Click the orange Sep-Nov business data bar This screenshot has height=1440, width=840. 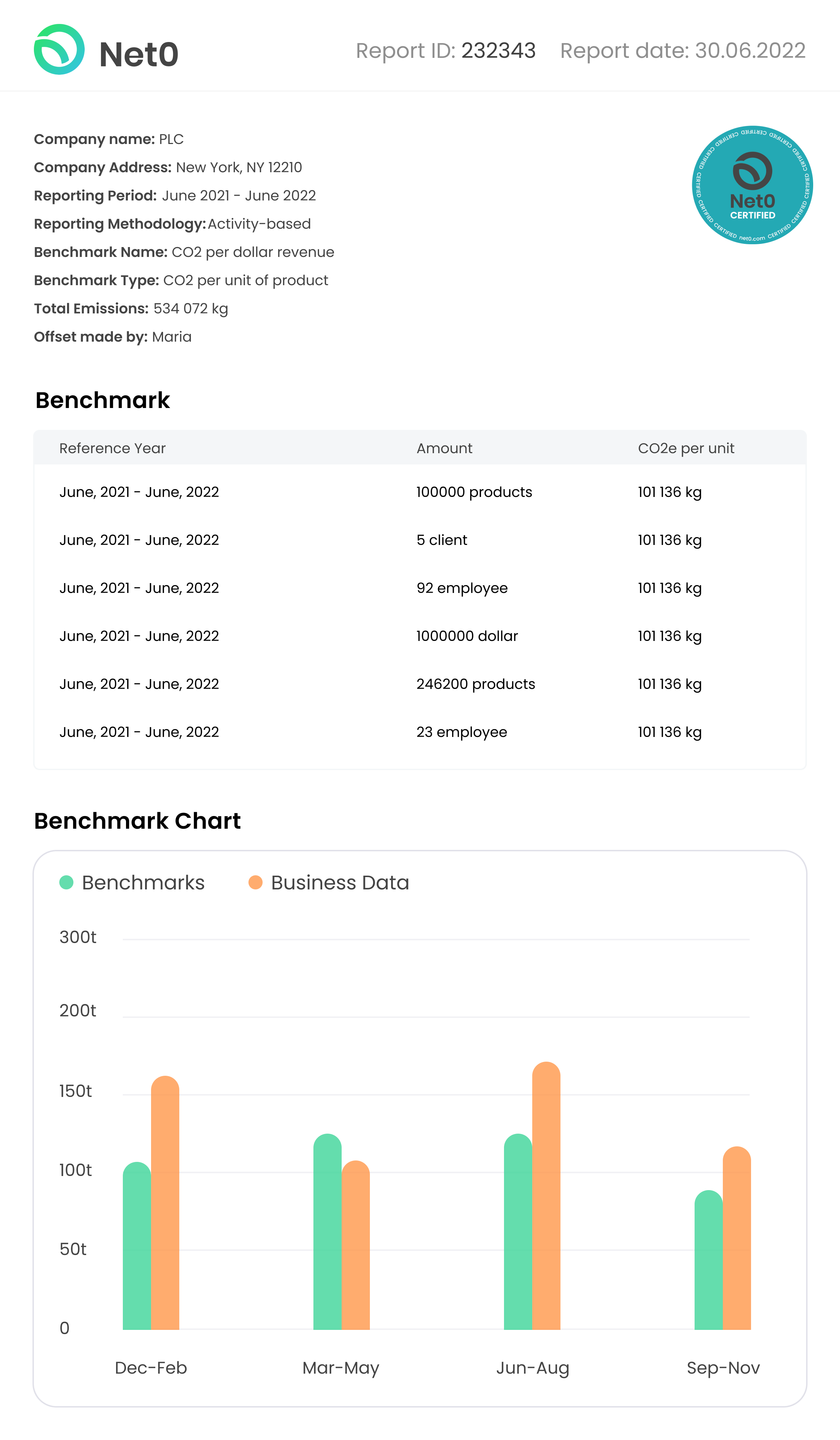(737, 1238)
